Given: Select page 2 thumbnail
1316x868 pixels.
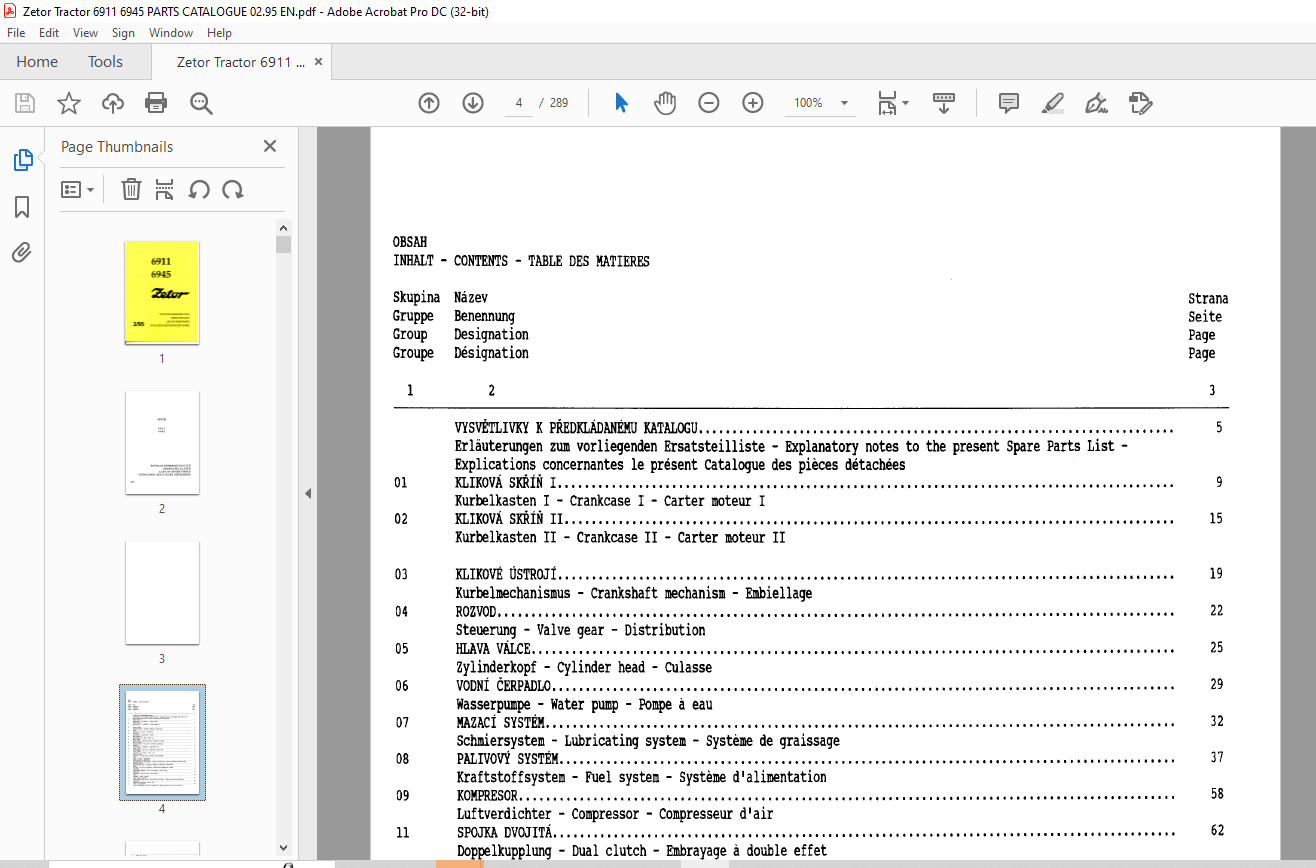Looking at the screenshot, I should (x=162, y=442).
